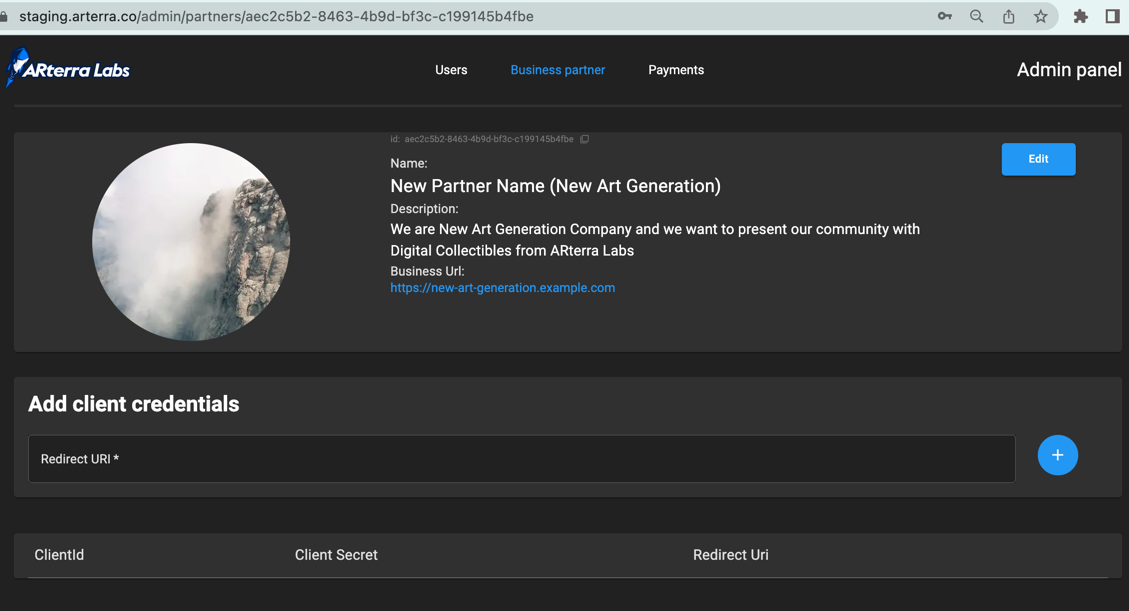This screenshot has width=1129, height=611.
Task: Open the Payments tab
Action: tap(676, 70)
